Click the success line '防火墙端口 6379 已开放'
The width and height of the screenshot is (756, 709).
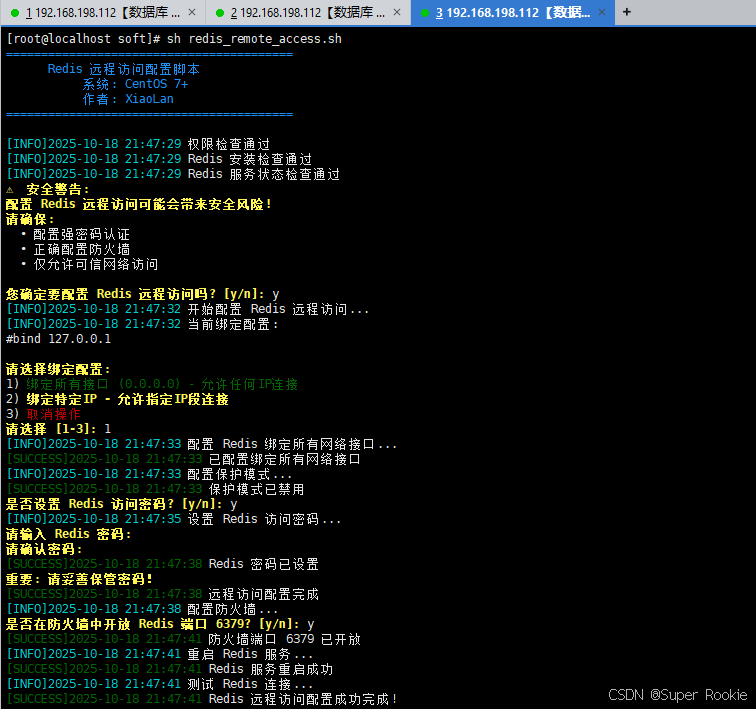[284, 639]
